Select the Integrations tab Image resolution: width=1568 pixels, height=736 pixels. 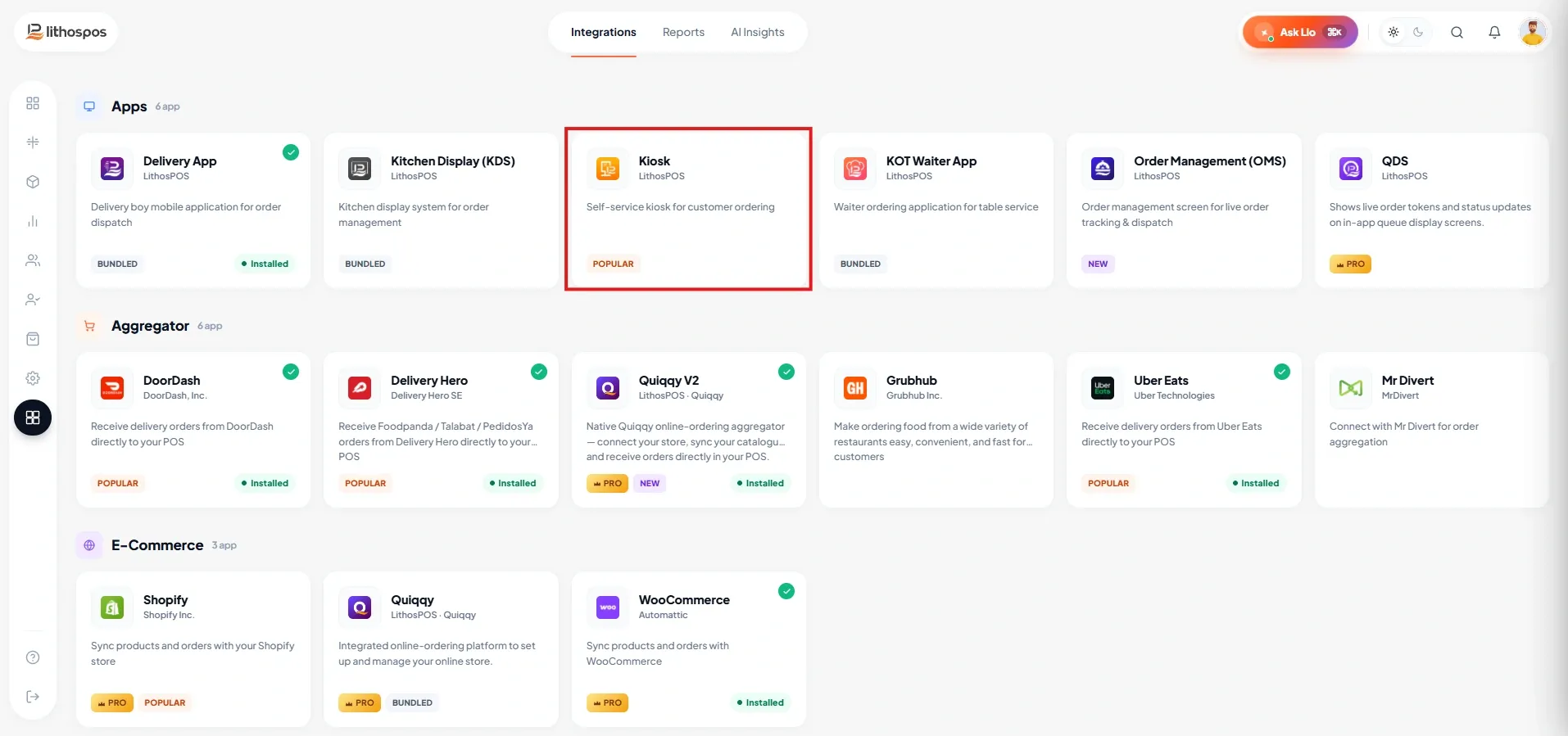pyautogui.click(x=604, y=32)
